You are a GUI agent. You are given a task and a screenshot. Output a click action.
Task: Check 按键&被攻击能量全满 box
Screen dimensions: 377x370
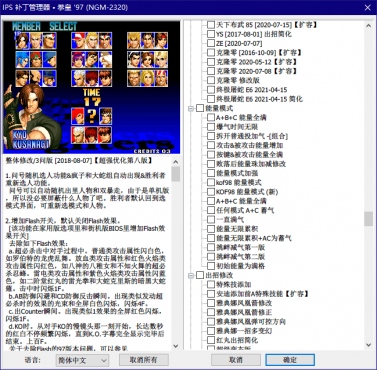211,155
